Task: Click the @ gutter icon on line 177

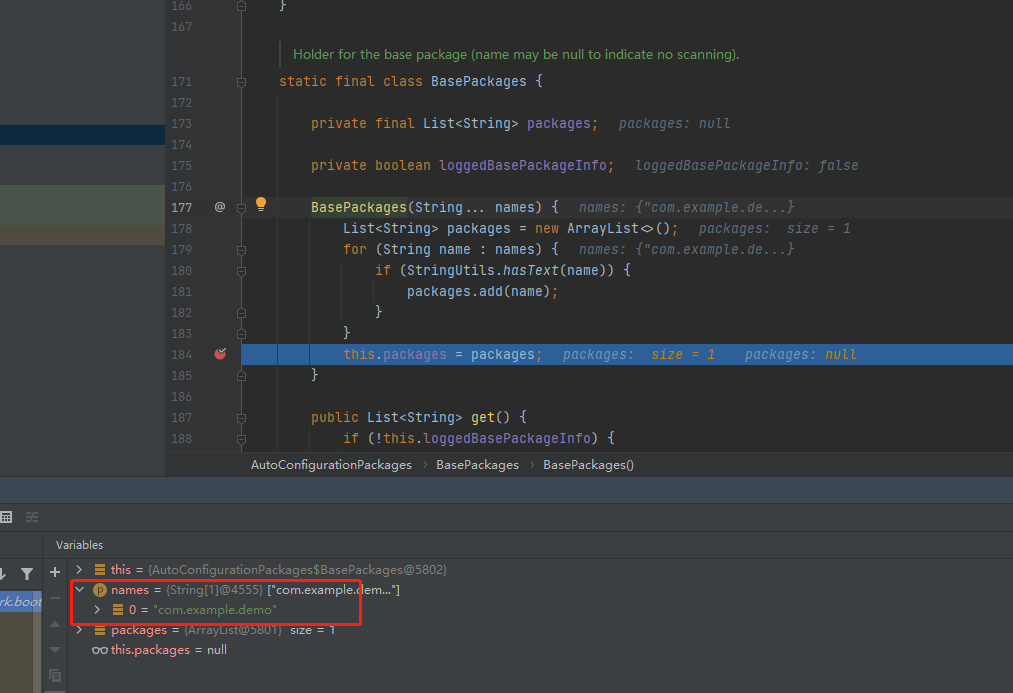Action: [x=220, y=207]
